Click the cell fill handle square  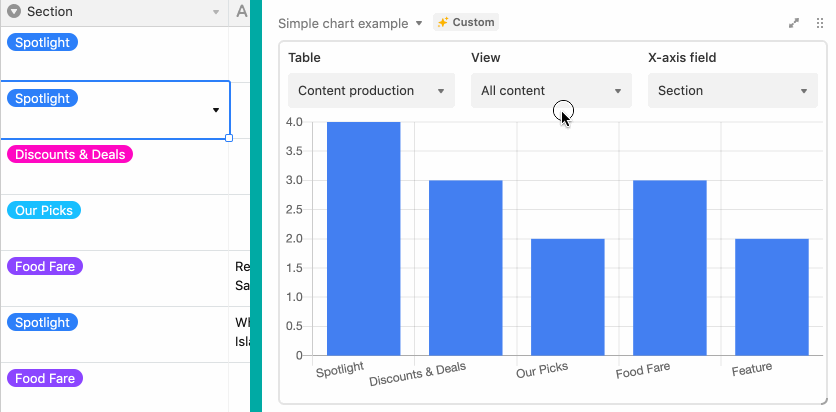click(229, 138)
